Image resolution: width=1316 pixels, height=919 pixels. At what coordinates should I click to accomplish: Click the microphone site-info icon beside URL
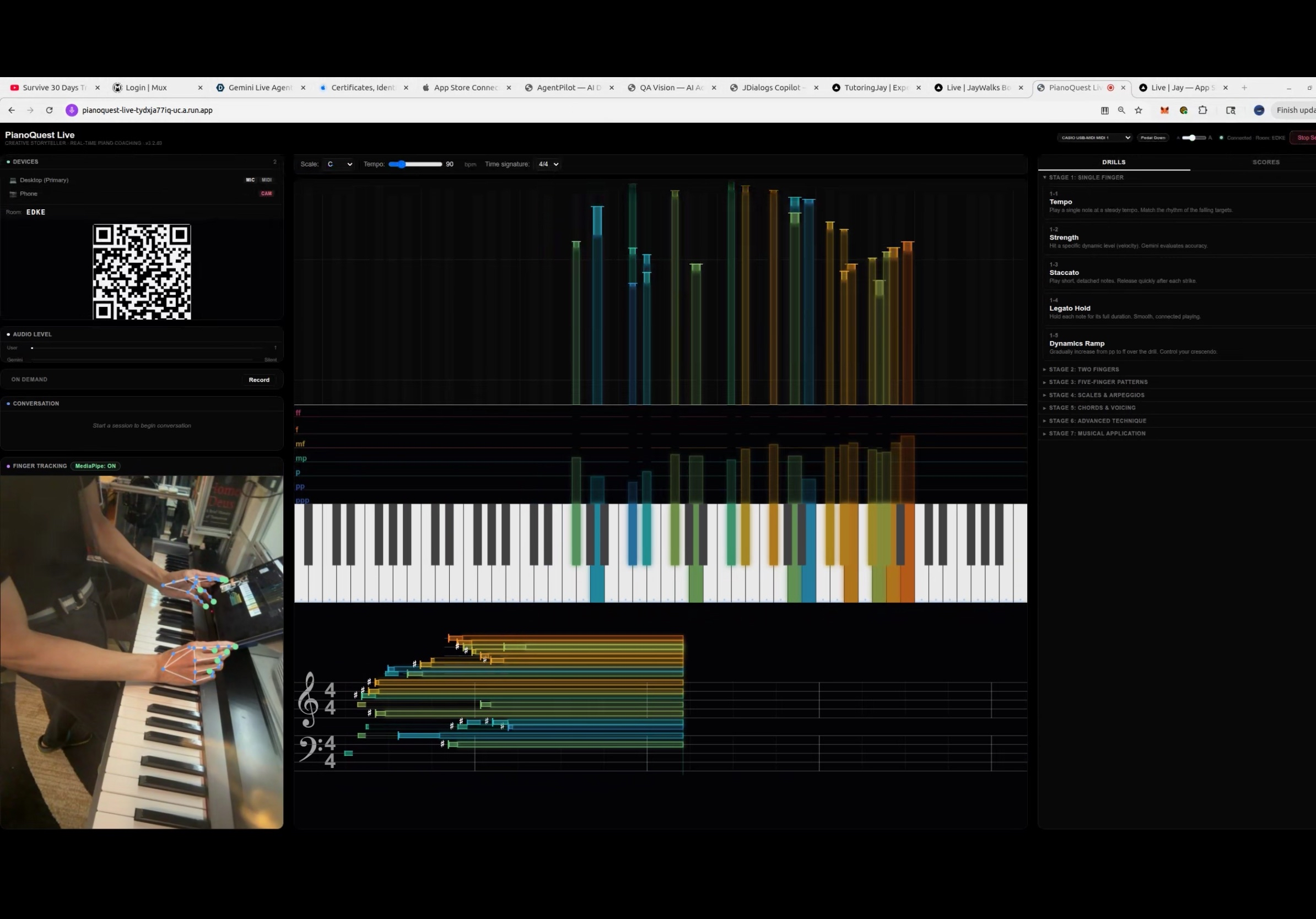[x=72, y=111]
